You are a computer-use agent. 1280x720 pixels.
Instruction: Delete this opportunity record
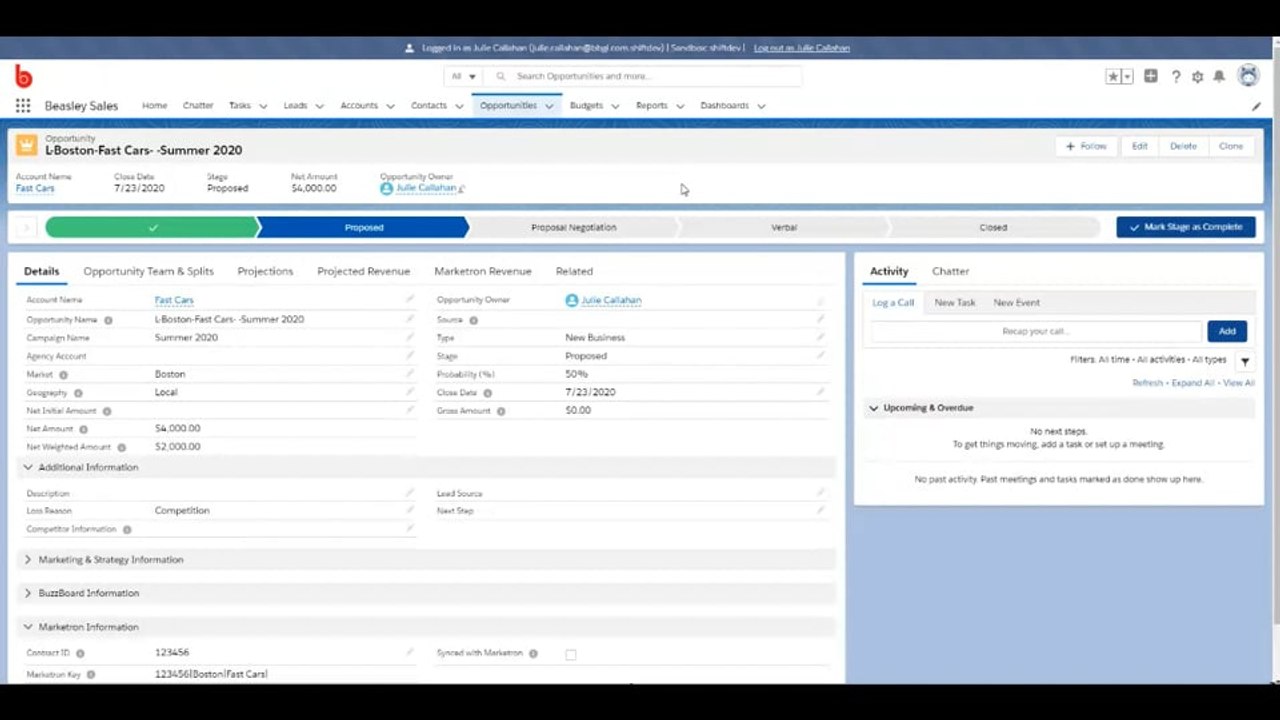click(1183, 146)
